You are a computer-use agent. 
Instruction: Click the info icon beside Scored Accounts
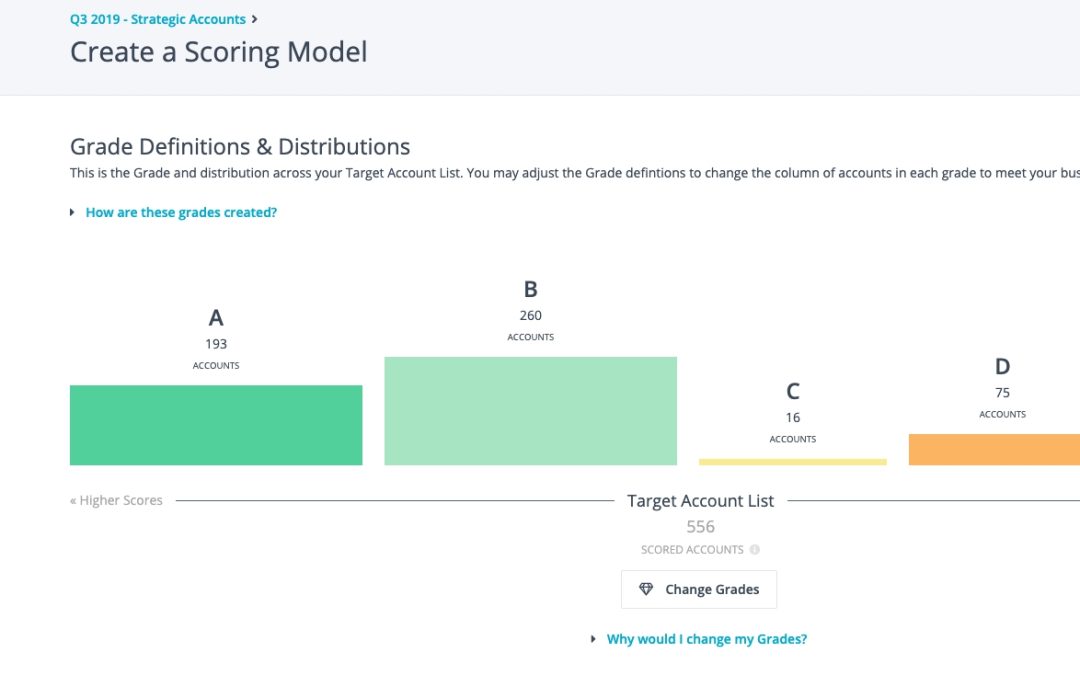(755, 550)
